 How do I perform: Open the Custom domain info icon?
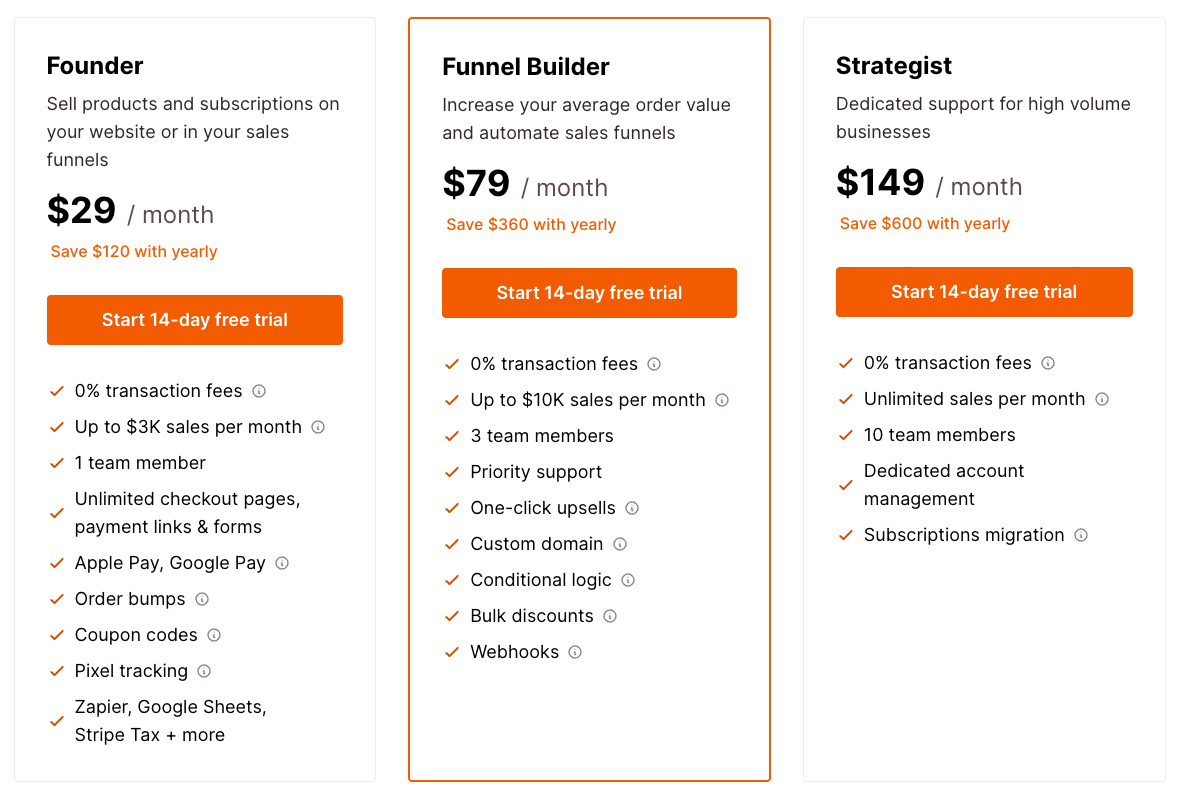(x=620, y=544)
